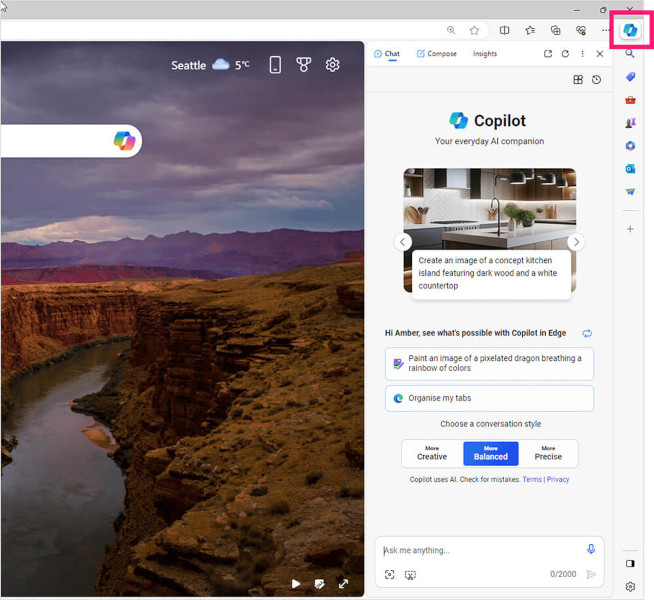Show next suggestion in carousel
Screen dimensions: 654x600
(x=576, y=242)
